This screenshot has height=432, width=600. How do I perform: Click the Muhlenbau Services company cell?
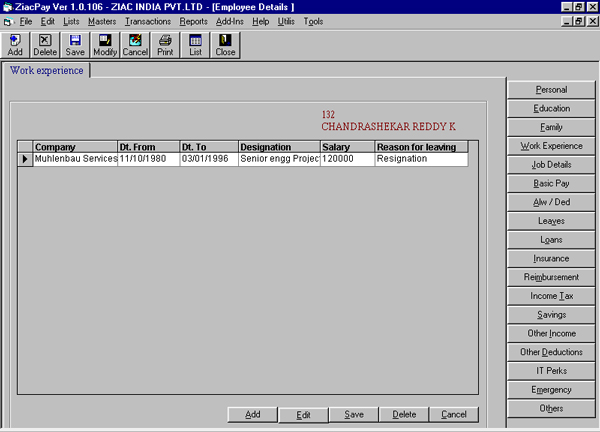tap(75, 159)
